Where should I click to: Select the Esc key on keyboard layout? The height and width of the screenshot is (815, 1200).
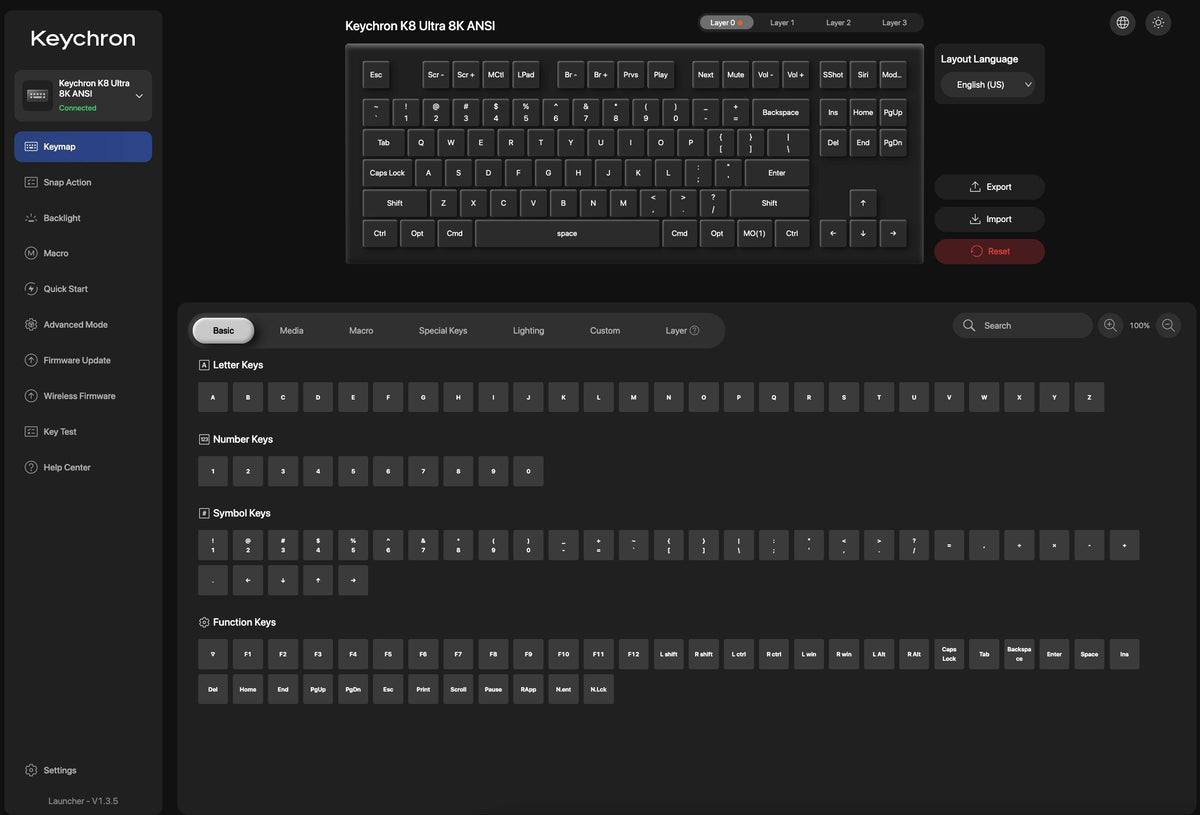376,75
